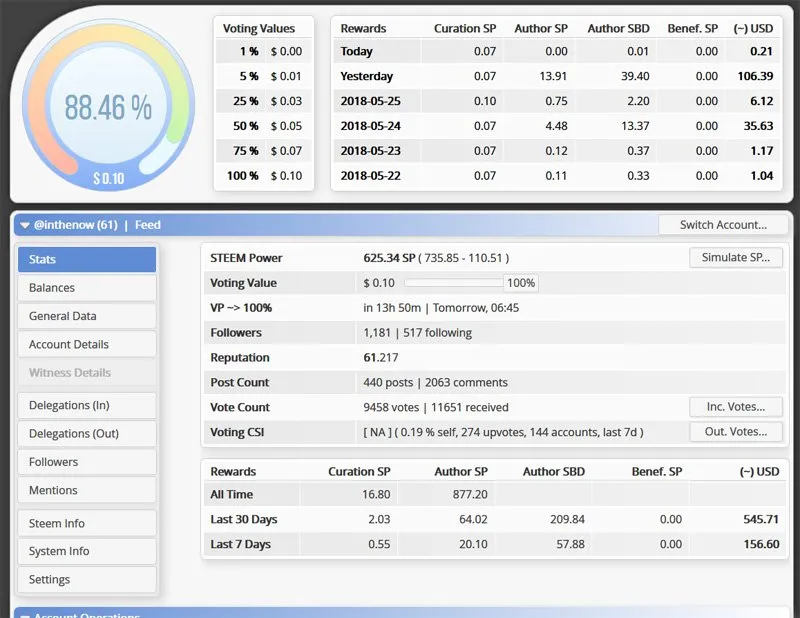The image size is (800, 618).
Task: Click the Yesterday rewards row label
Action: tap(367, 77)
